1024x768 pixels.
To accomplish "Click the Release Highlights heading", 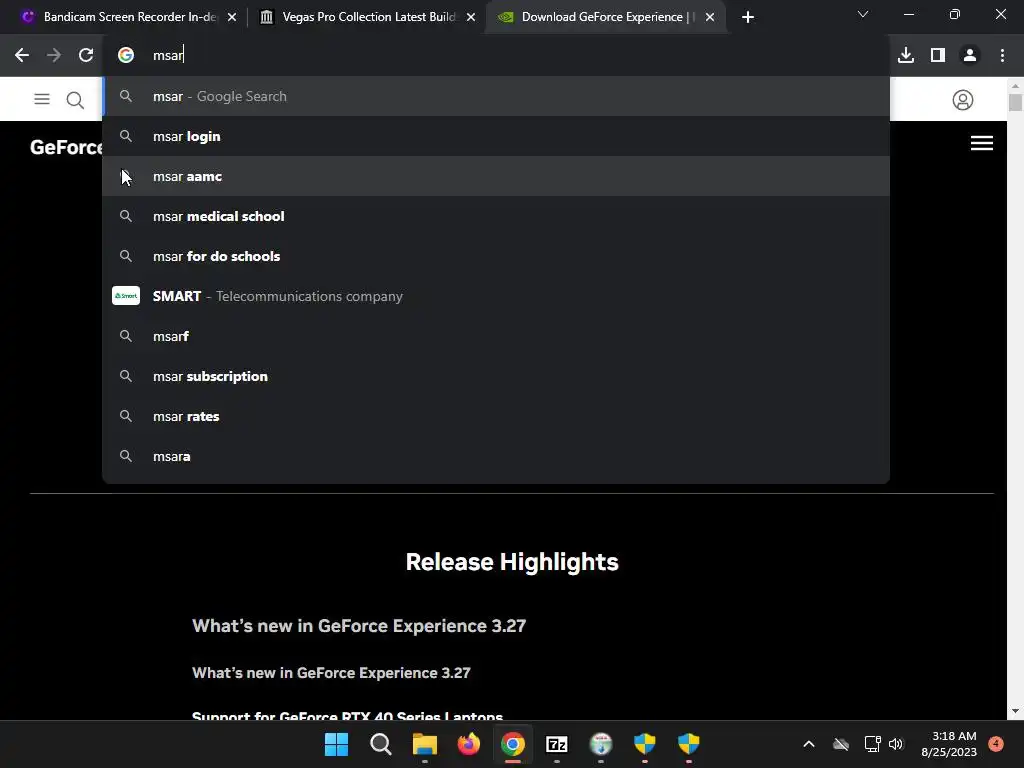I will (x=512, y=562).
